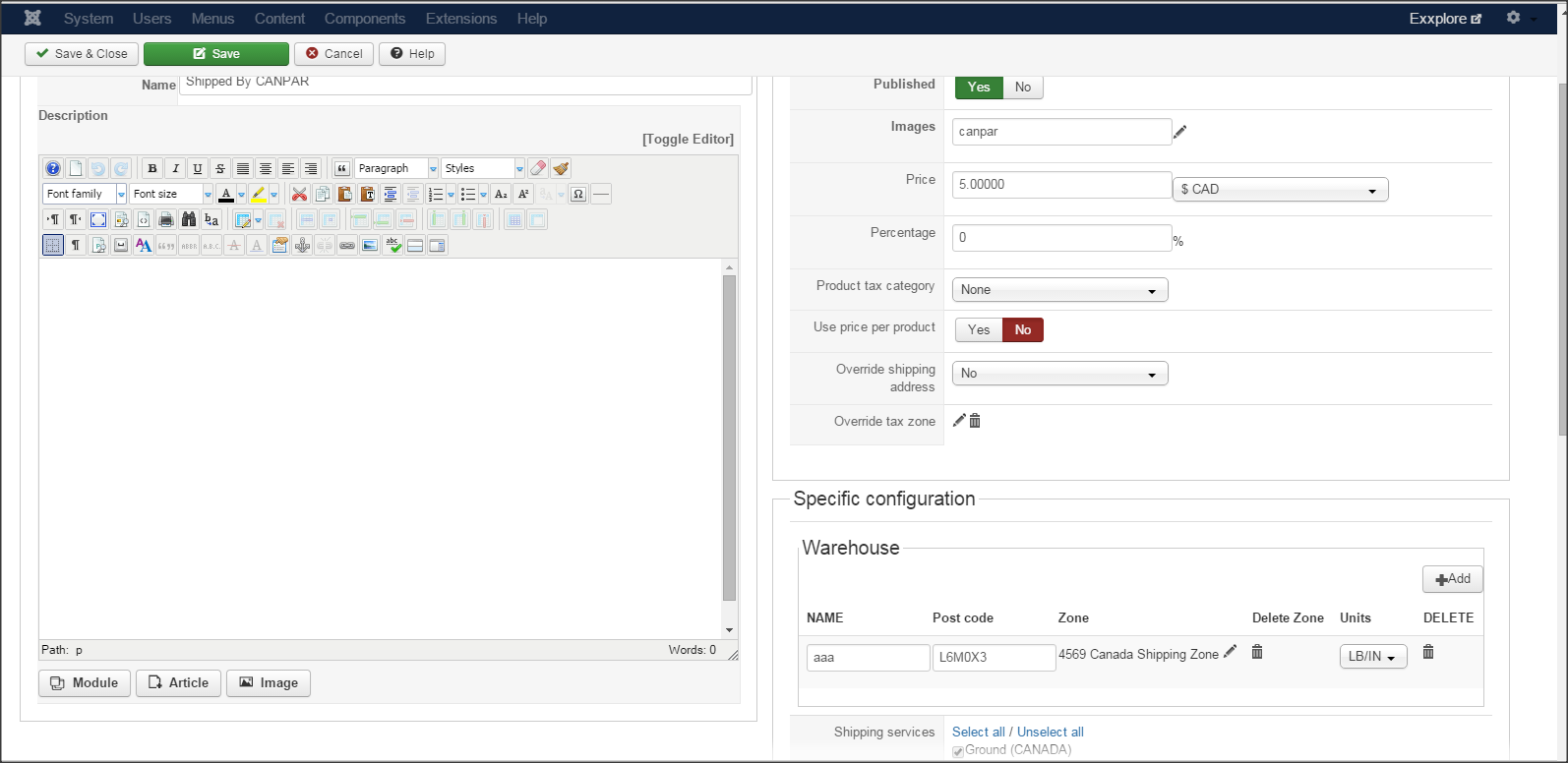
Task: Click the blockquote icon in editor
Action: (342, 168)
